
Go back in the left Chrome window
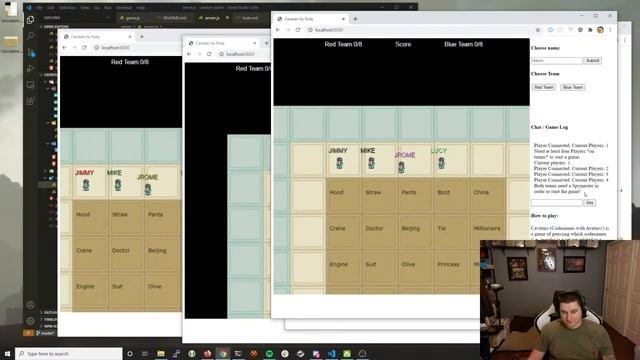tap(64, 47)
